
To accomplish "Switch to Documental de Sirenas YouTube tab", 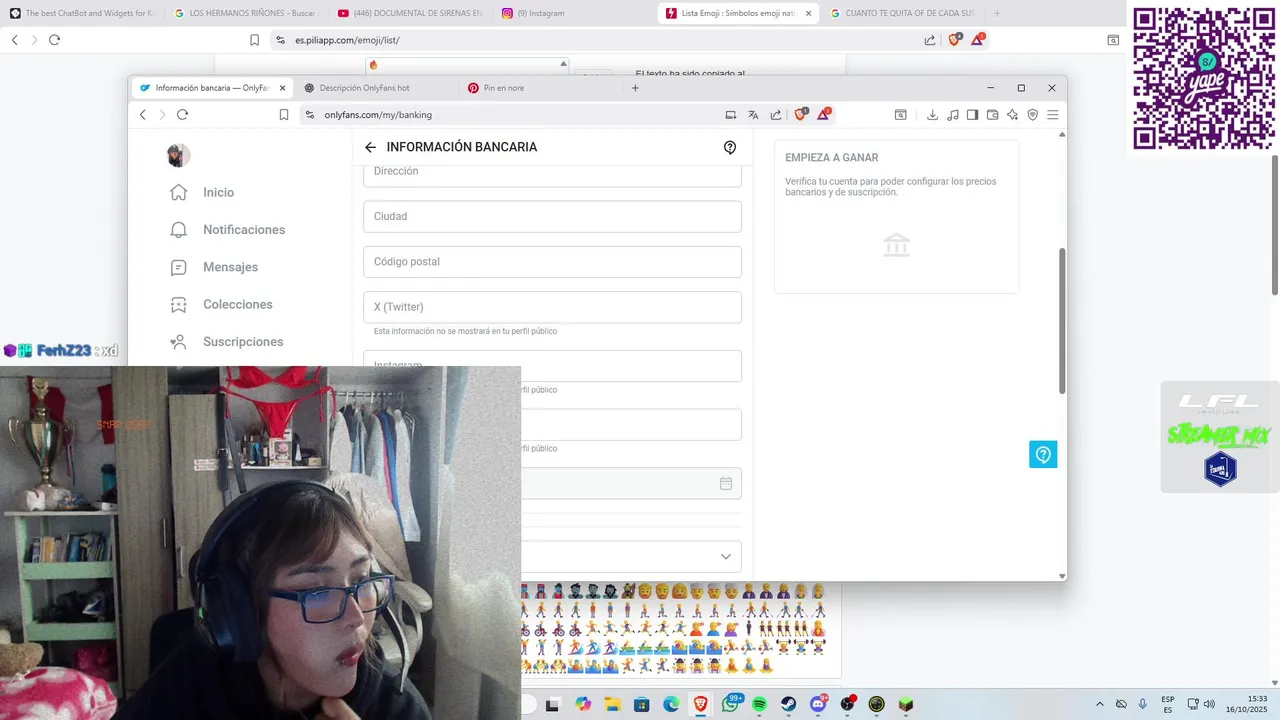I will (411, 13).
